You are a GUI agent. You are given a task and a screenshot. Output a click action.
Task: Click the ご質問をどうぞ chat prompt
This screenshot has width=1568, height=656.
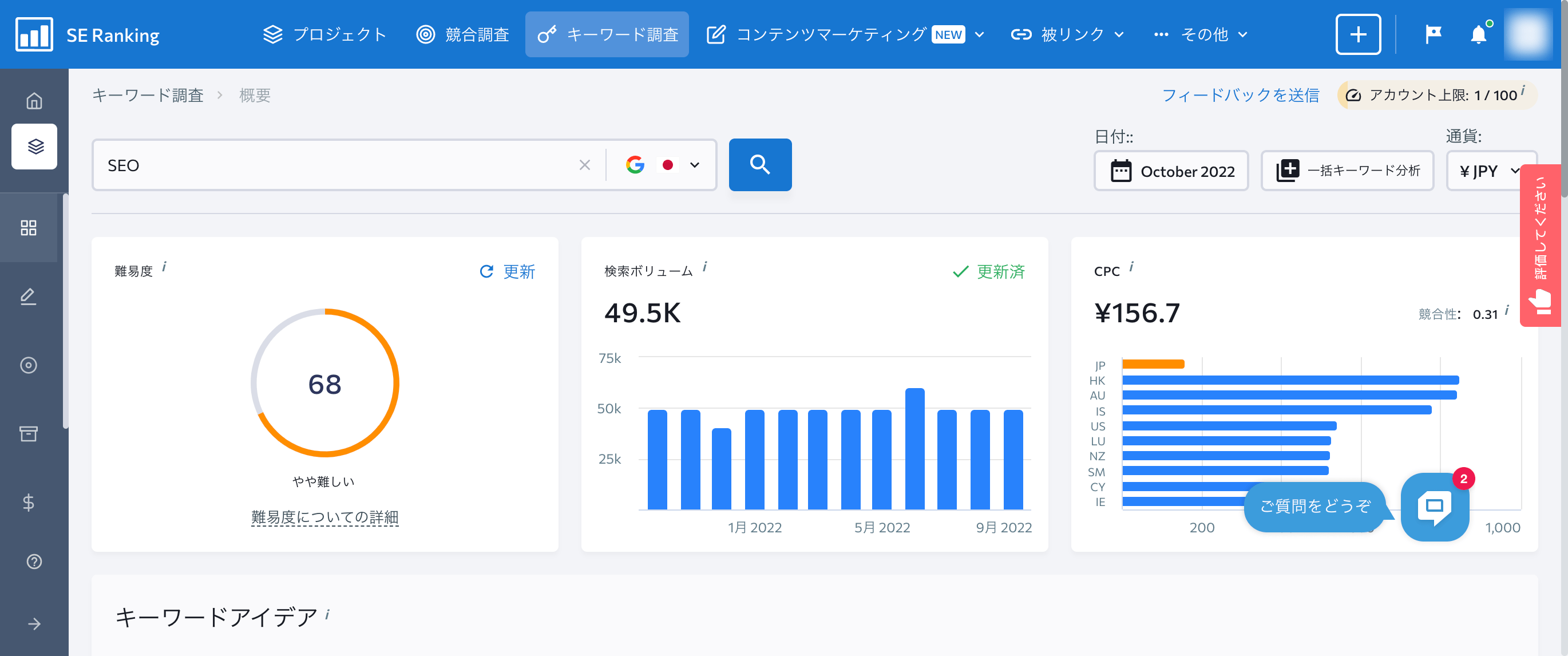[1315, 507]
